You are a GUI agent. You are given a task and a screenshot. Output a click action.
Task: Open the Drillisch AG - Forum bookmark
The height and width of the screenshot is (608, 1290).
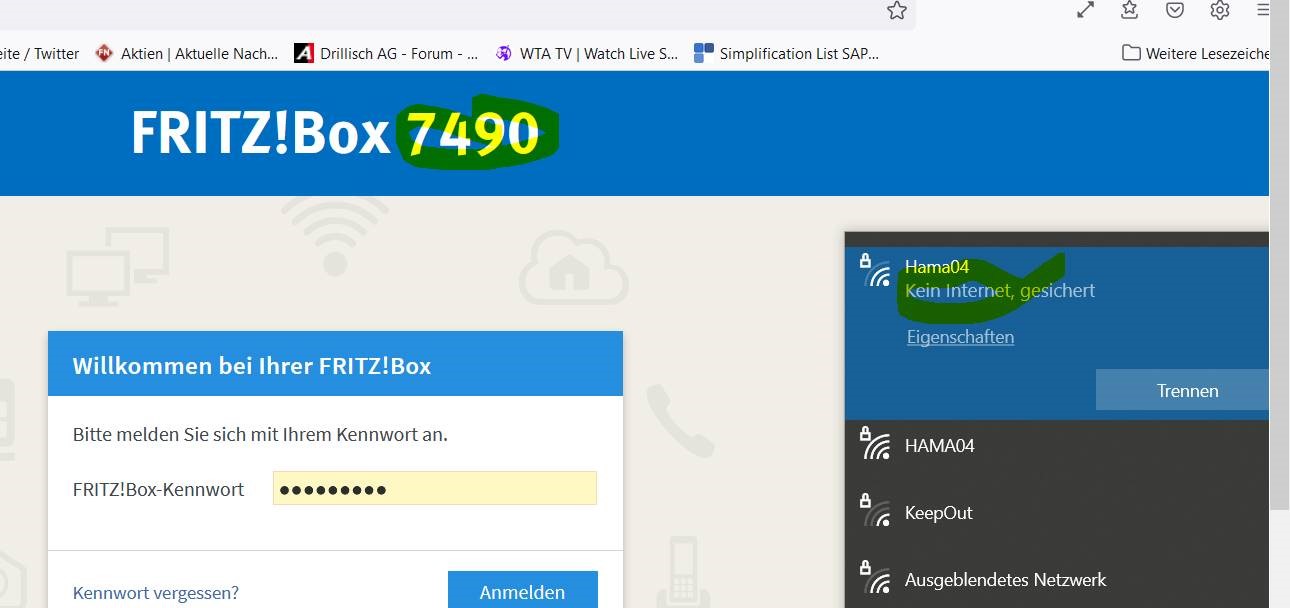386,54
